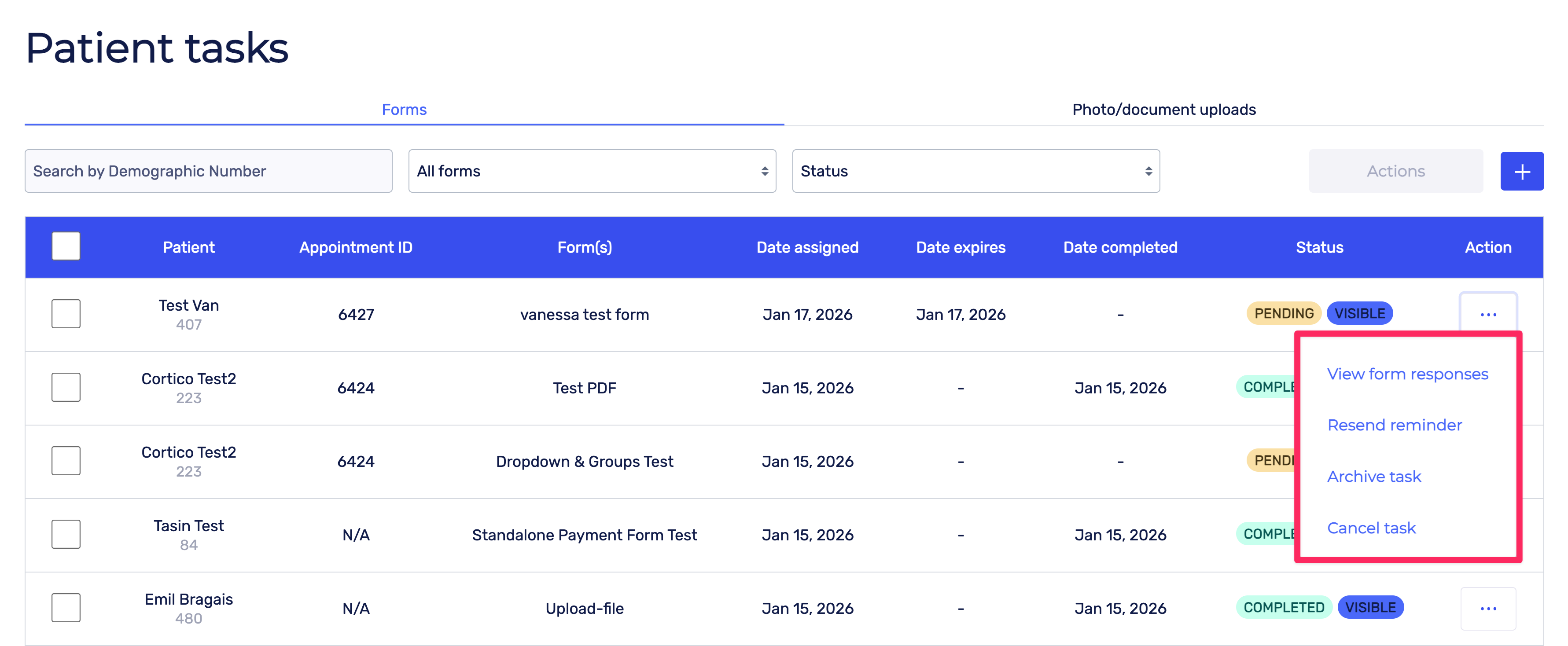Viewport: 1568px width, 646px height.
Task: Click the PENDING badge on the Test Van row
Action: tap(1283, 313)
